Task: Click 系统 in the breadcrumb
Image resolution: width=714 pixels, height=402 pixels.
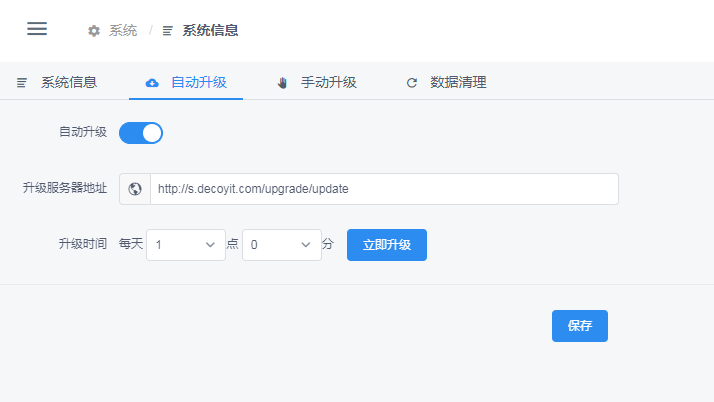Action: pos(123,31)
